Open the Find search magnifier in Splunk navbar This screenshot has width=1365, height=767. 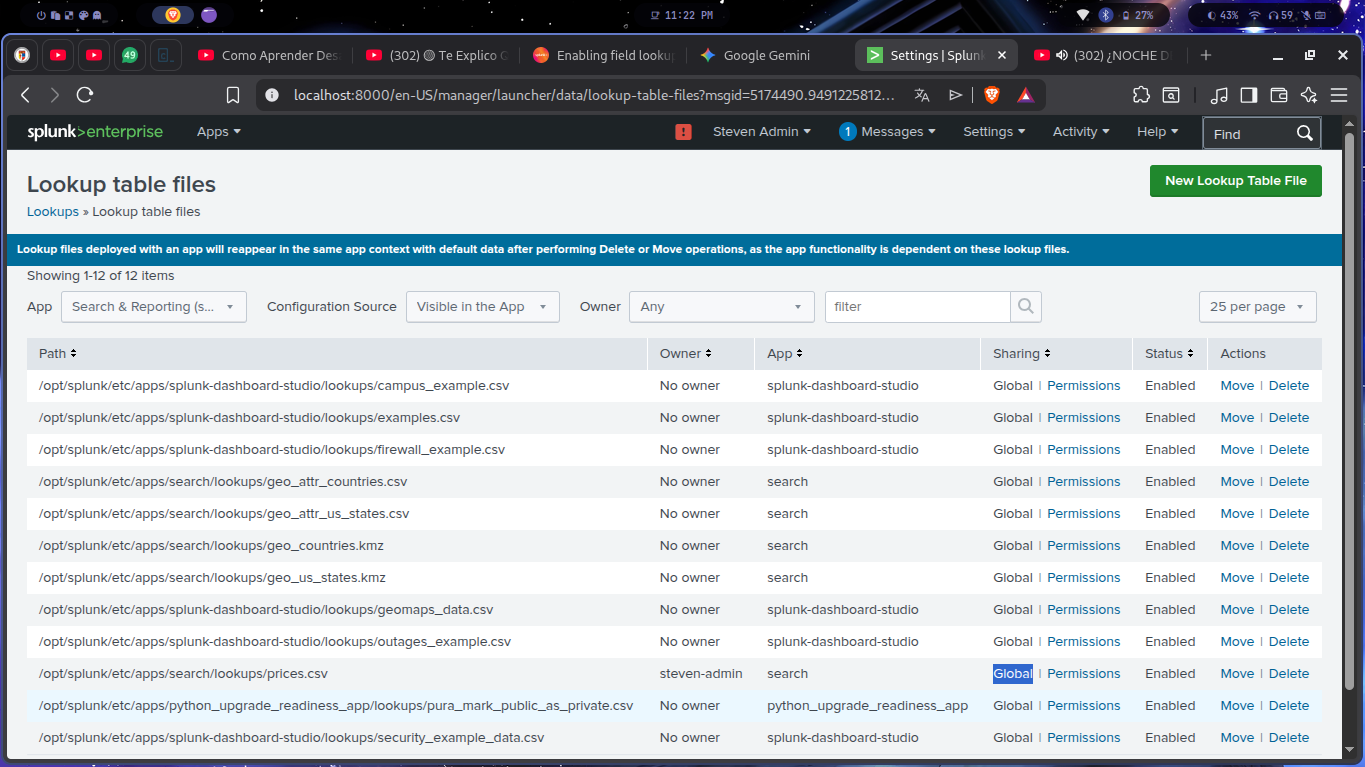click(1304, 132)
